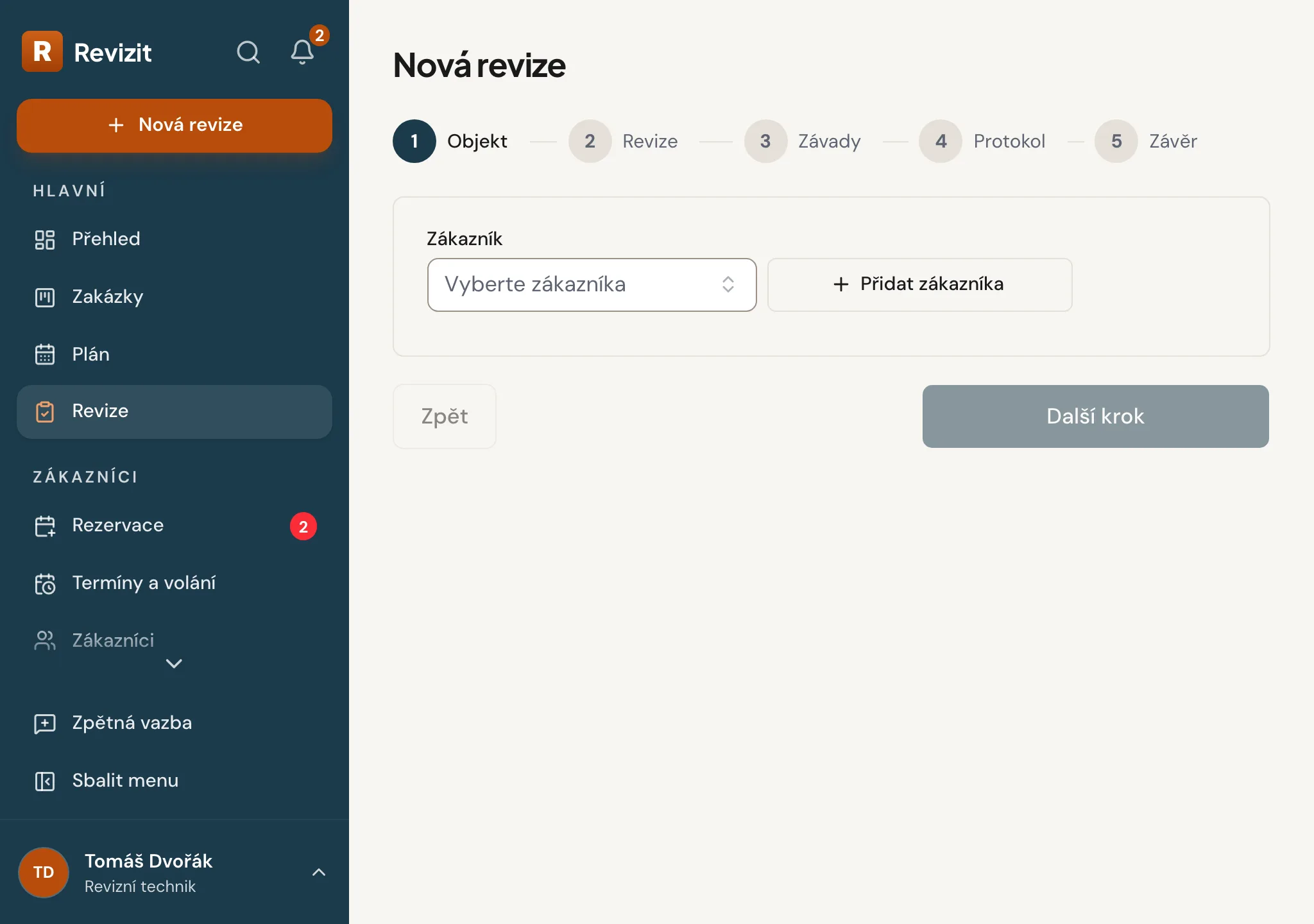
Task: Click Další krok button
Action: click(1095, 416)
